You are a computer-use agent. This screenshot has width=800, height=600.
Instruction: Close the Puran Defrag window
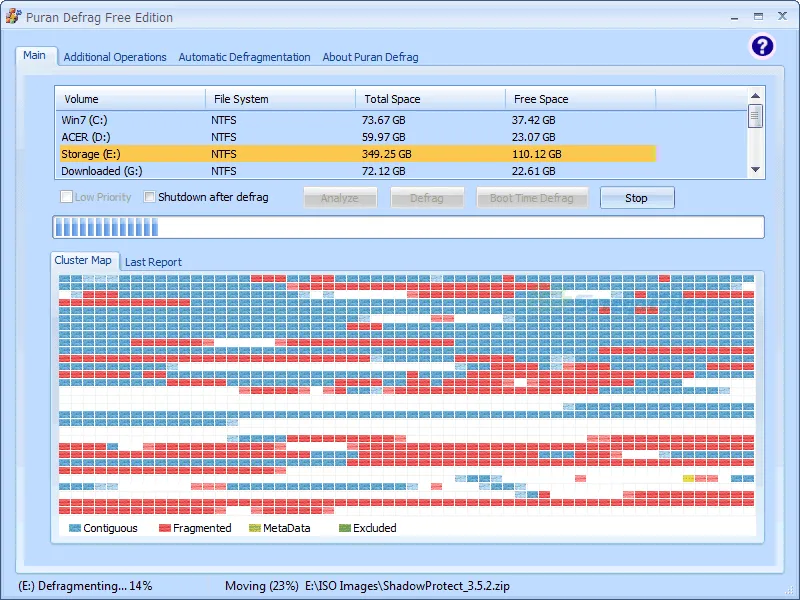[782, 16]
